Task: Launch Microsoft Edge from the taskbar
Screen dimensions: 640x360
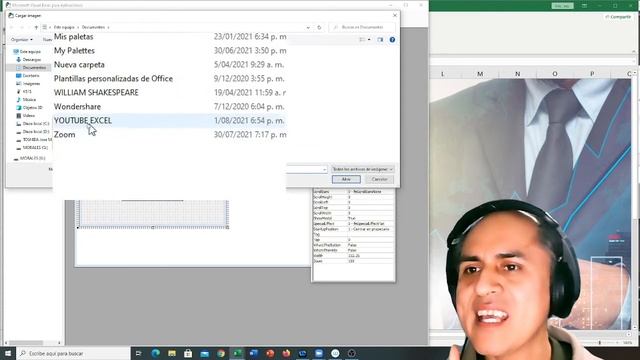Action: pos(156,353)
